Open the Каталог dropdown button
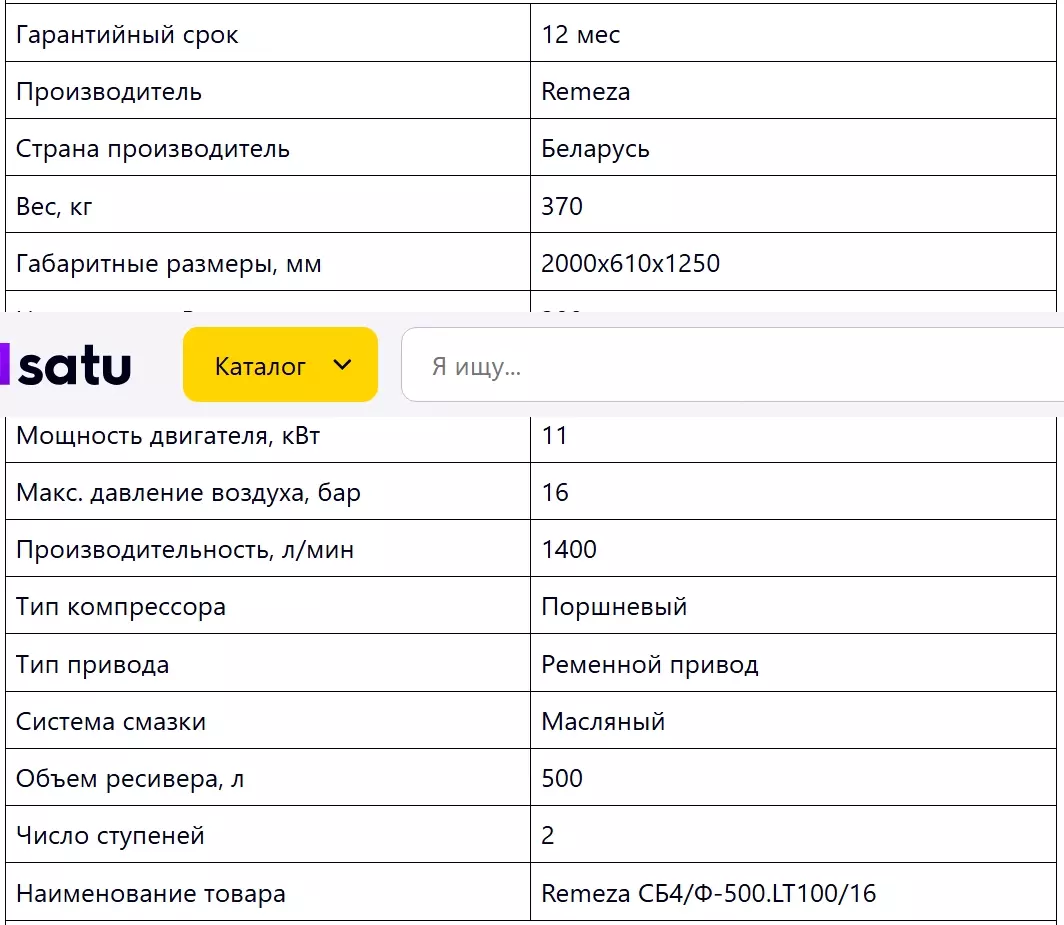 coord(280,364)
